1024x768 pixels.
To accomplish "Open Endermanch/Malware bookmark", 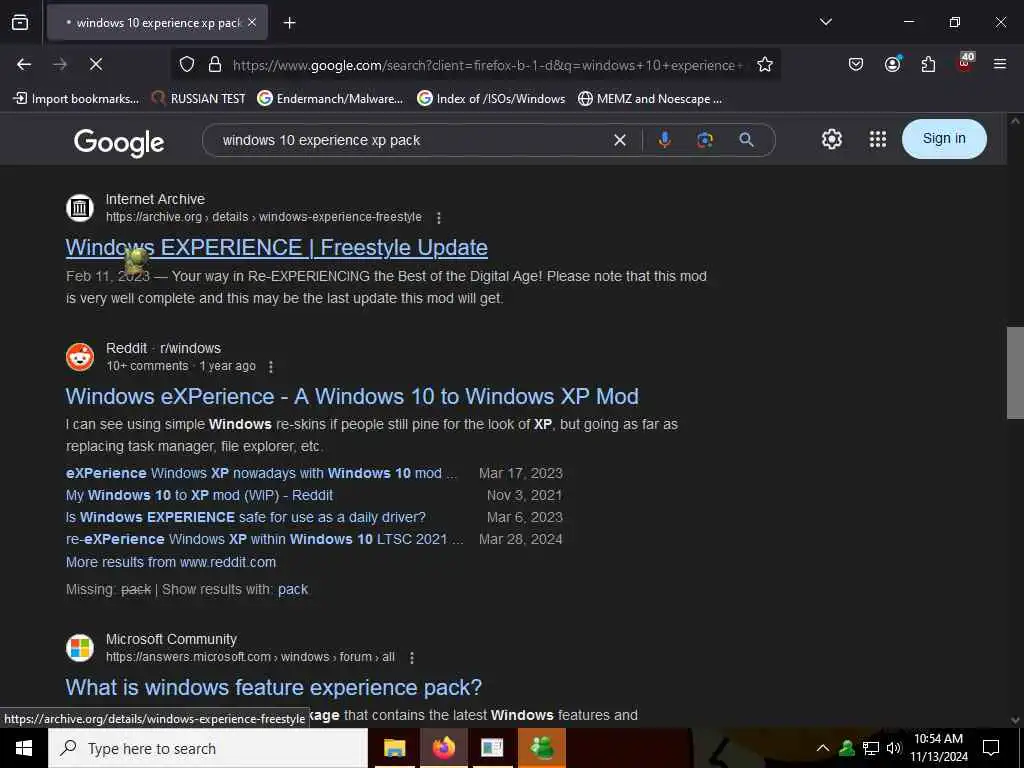I will (330, 99).
